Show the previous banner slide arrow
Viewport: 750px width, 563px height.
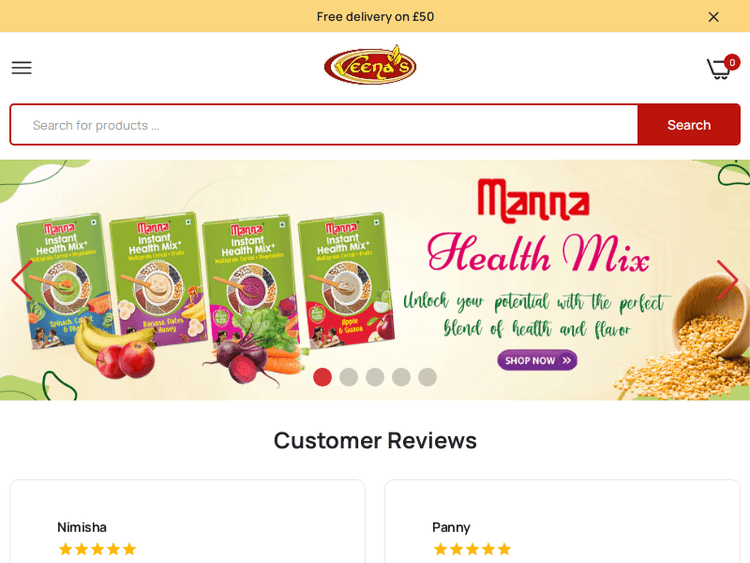[x=22, y=280]
